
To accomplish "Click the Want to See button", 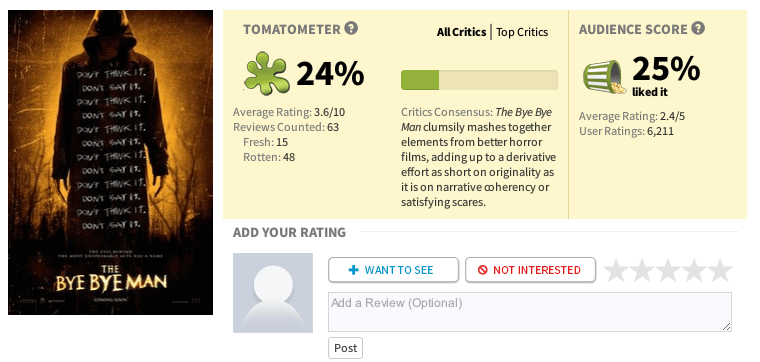I will click(x=393, y=270).
